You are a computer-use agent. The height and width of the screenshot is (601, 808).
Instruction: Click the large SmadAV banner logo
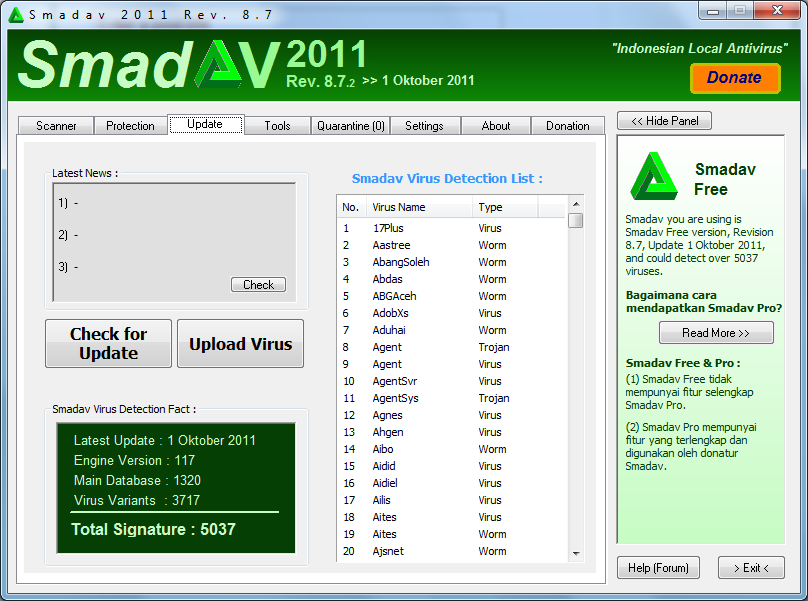(148, 67)
